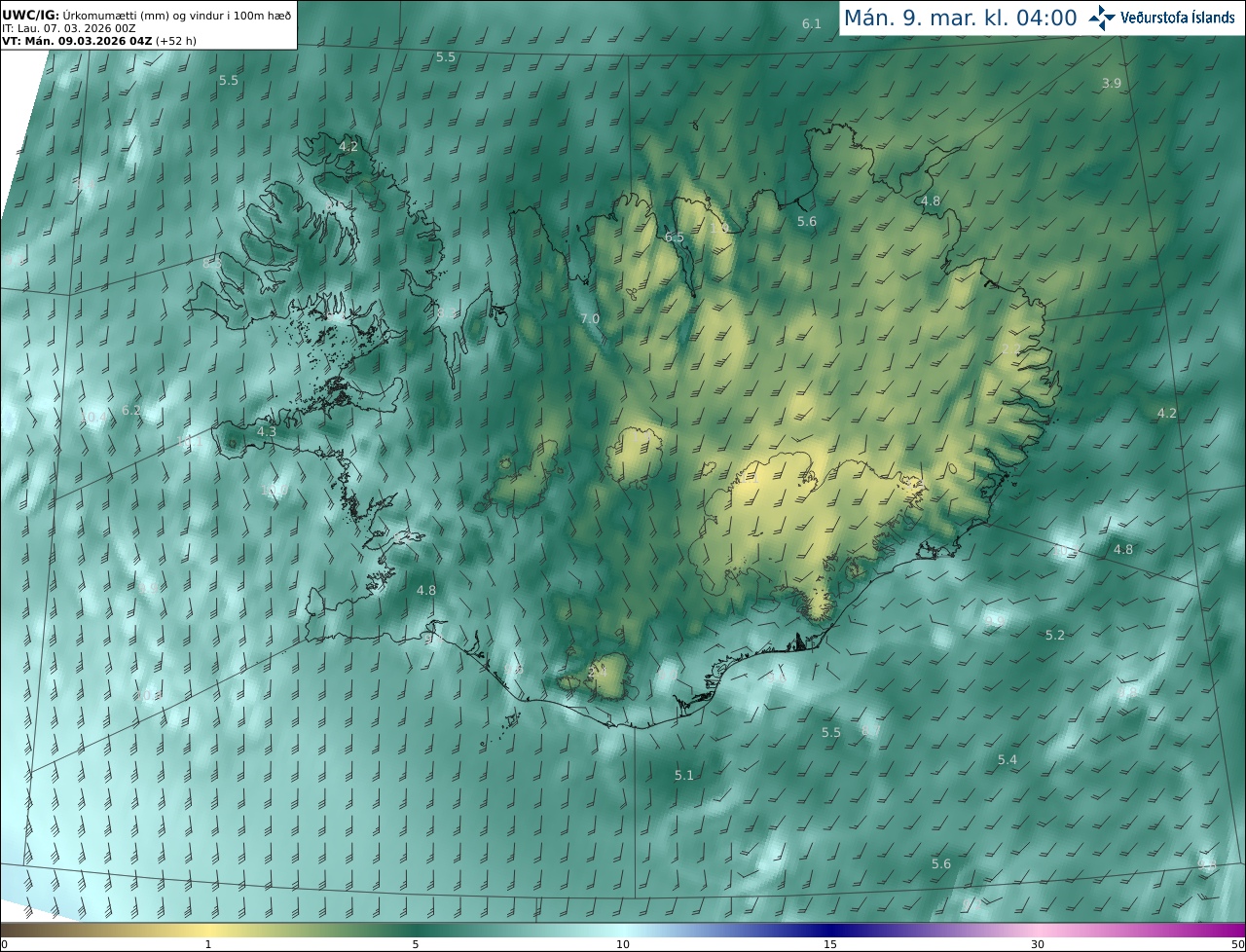Viewport: 1246px width, 952px height.
Task: Click the color scale tick label "0"
Action: (4, 945)
